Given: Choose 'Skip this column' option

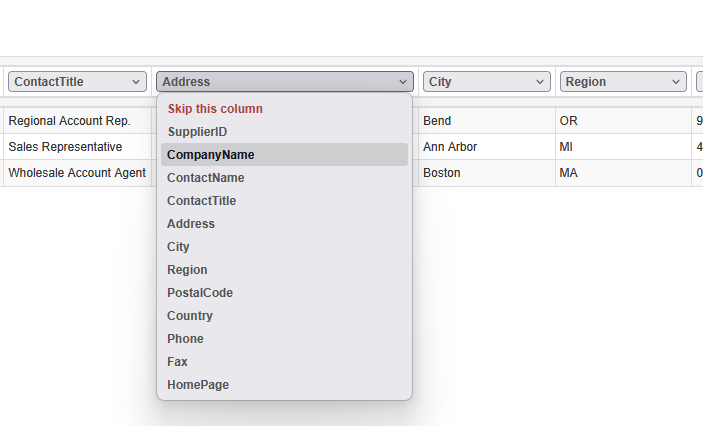Looking at the screenshot, I should [x=215, y=108].
